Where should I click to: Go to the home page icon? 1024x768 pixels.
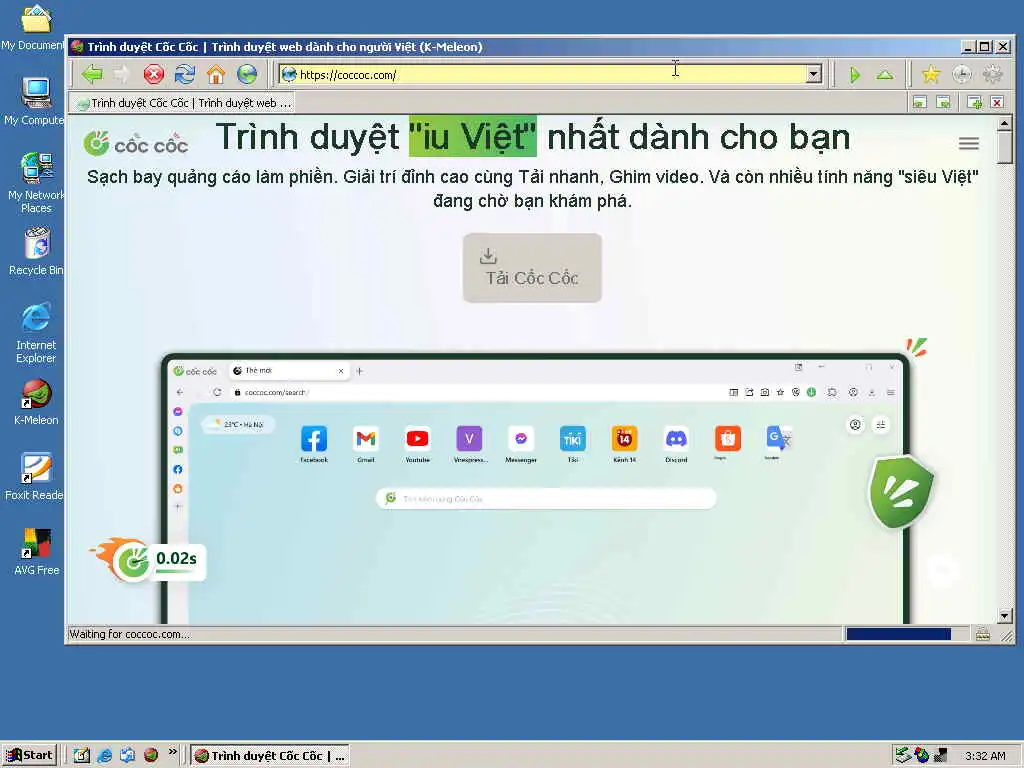216,74
